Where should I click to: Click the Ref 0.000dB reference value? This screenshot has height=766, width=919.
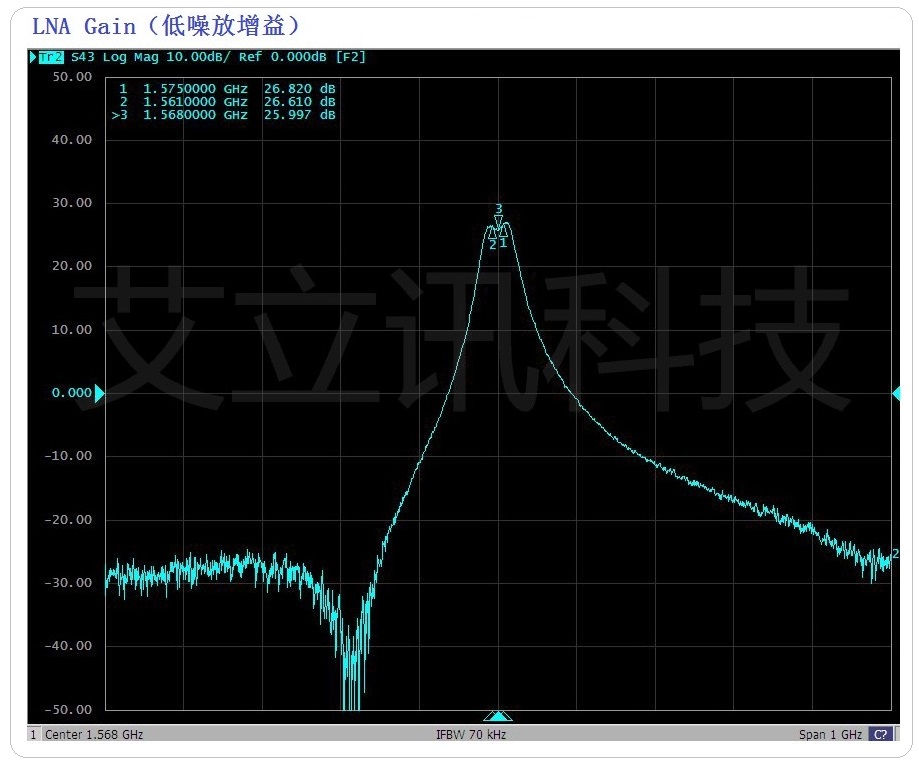[x=282, y=57]
